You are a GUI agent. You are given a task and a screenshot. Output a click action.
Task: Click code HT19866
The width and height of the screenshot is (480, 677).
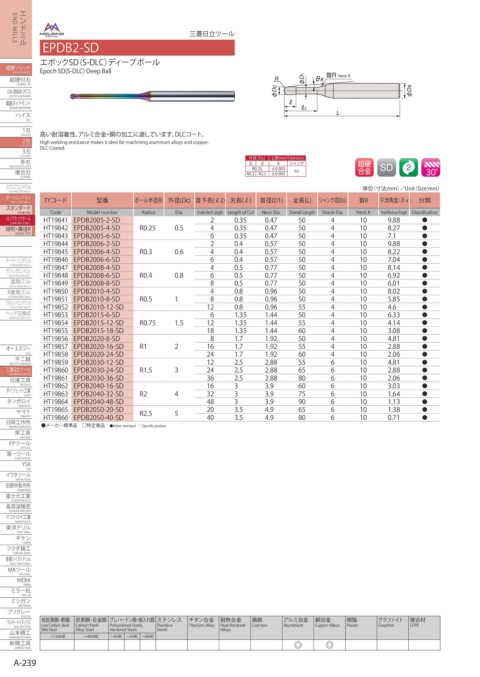click(x=56, y=418)
